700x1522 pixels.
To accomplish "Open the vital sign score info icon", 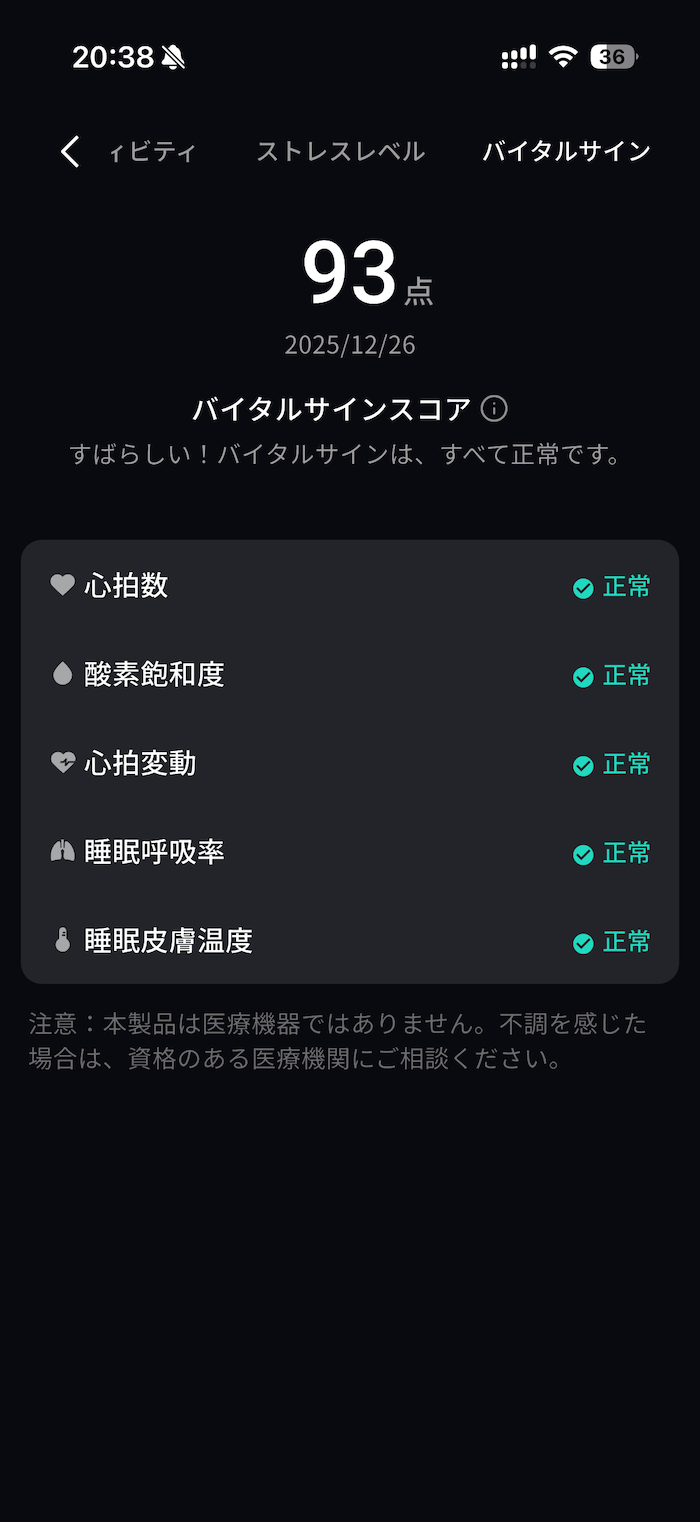I will click(494, 409).
